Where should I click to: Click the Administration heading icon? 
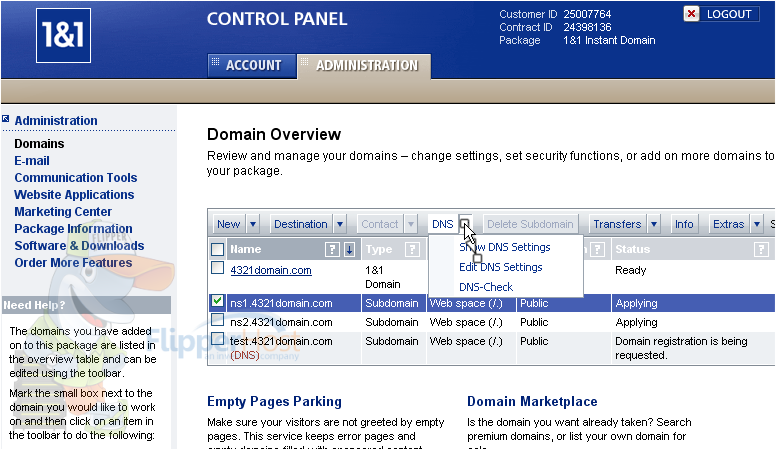[x=5, y=119]
